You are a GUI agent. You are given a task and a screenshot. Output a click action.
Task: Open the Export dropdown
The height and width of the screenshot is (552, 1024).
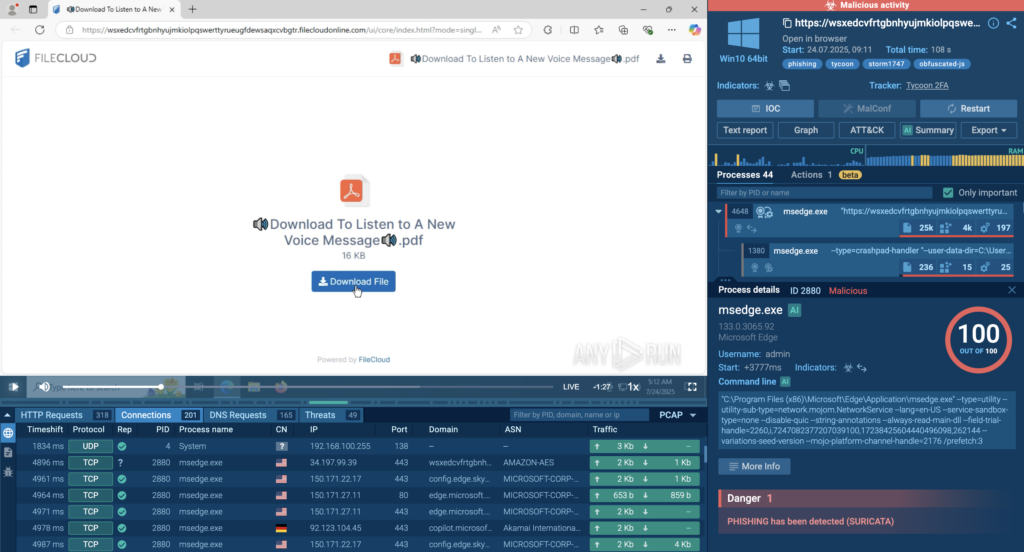click(988, 130)
